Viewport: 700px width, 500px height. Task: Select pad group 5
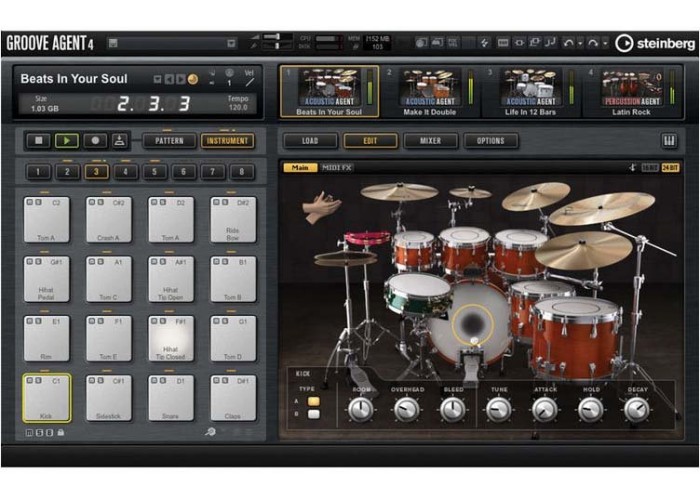pos(154,172)
